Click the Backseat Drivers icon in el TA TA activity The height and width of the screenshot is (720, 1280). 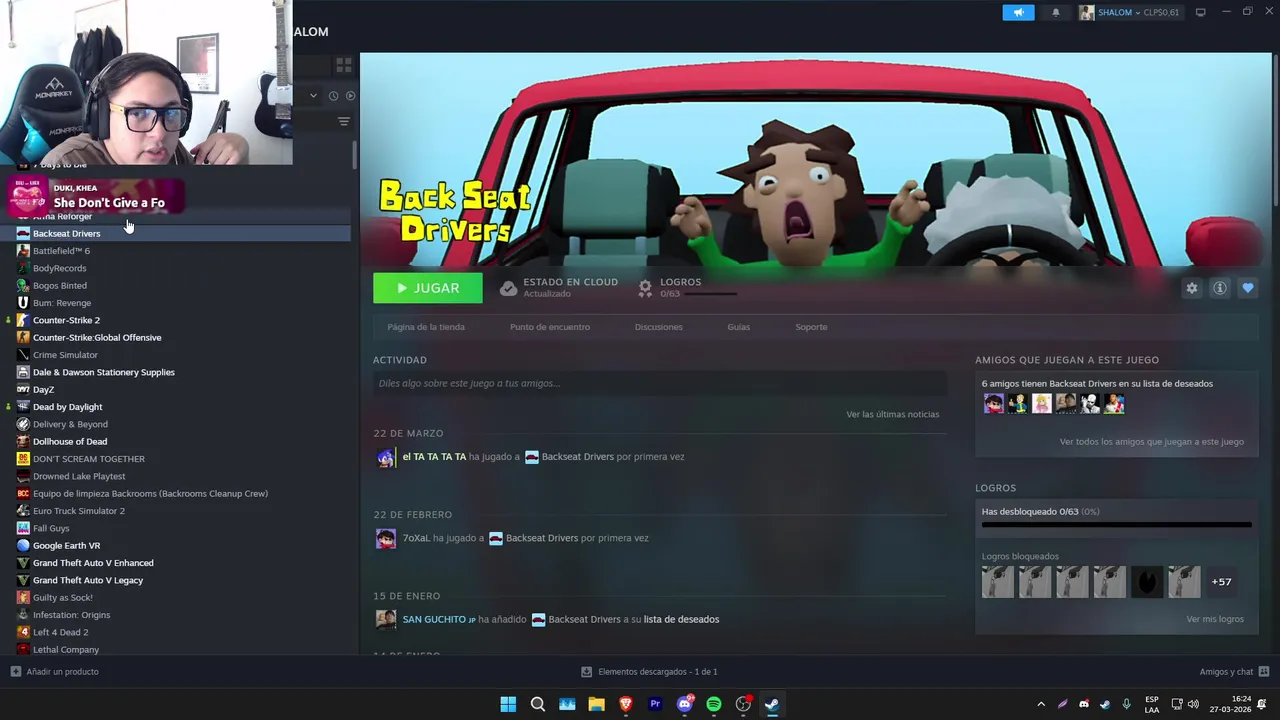click(x=532, y=457)
